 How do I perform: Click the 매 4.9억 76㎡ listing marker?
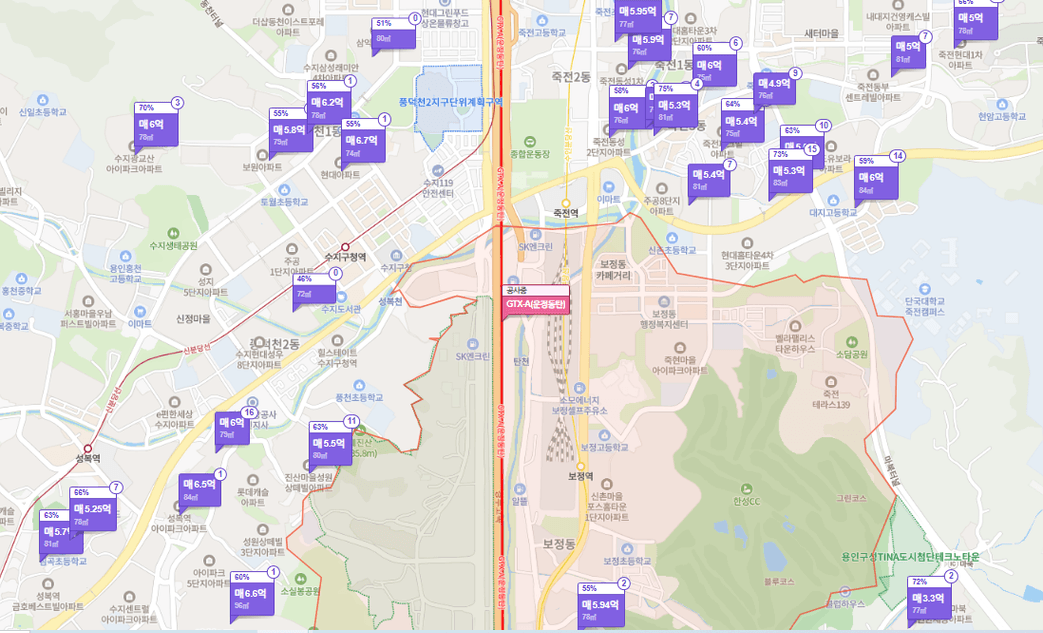pos(774,88)
